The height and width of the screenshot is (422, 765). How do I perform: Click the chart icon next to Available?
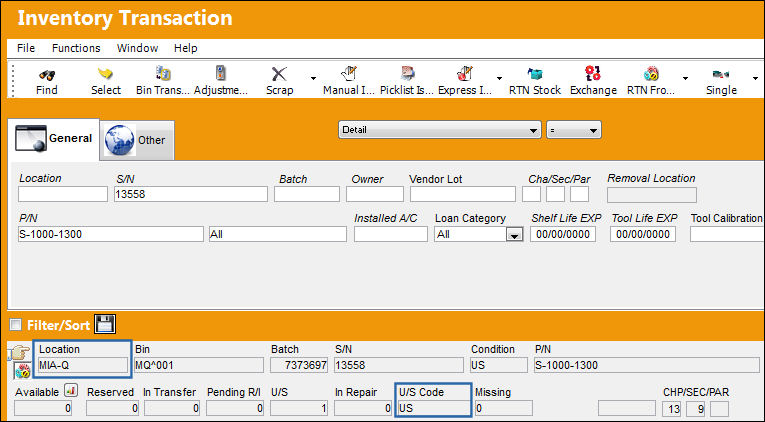71,390
